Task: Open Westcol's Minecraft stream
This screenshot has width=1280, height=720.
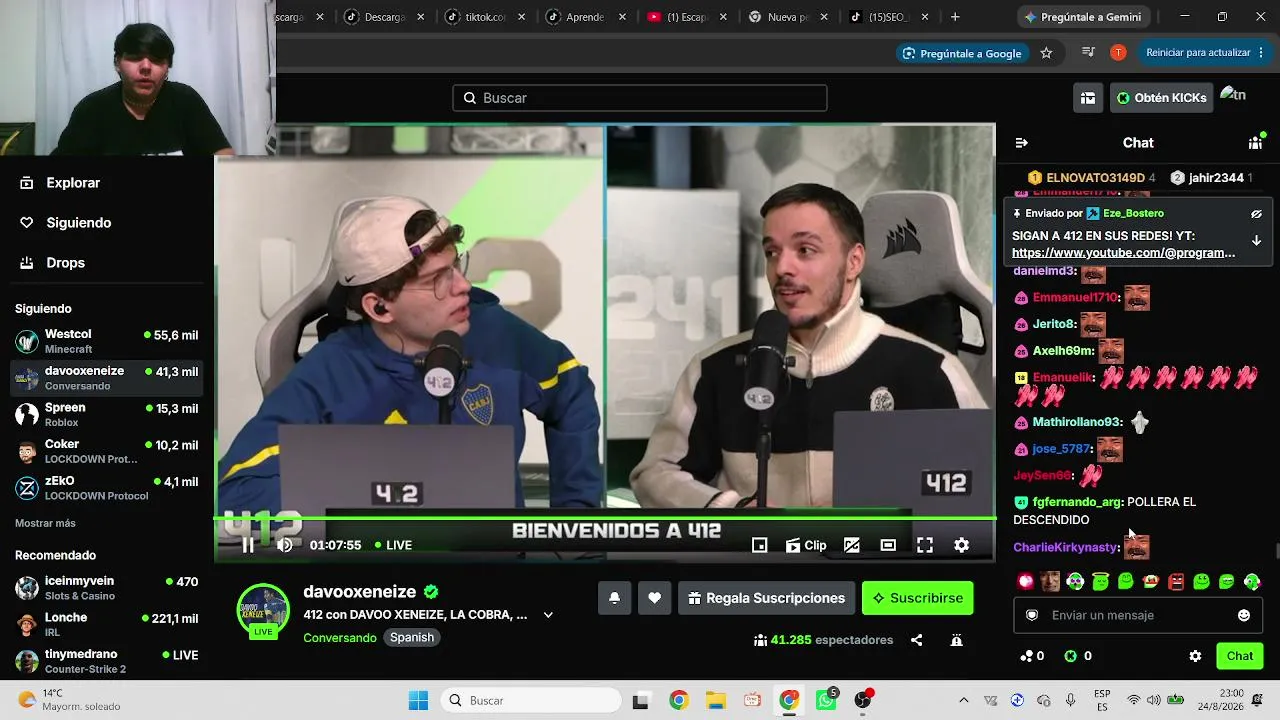Action: pyautogui.click(x=107, y=341)
